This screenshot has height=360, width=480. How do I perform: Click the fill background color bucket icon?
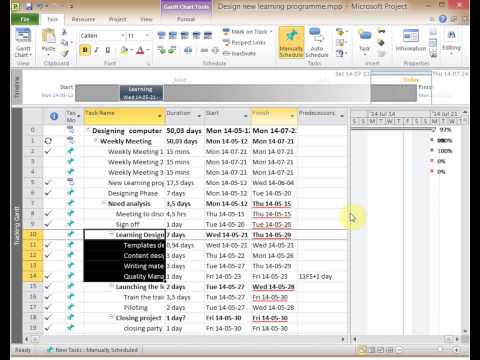pos(124,50)
